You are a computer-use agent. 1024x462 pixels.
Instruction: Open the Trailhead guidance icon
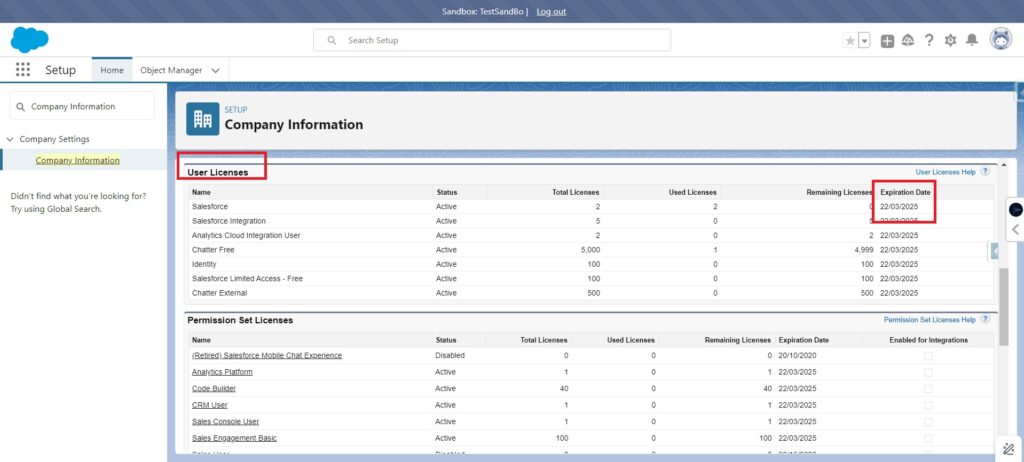(x=908, y=40)
